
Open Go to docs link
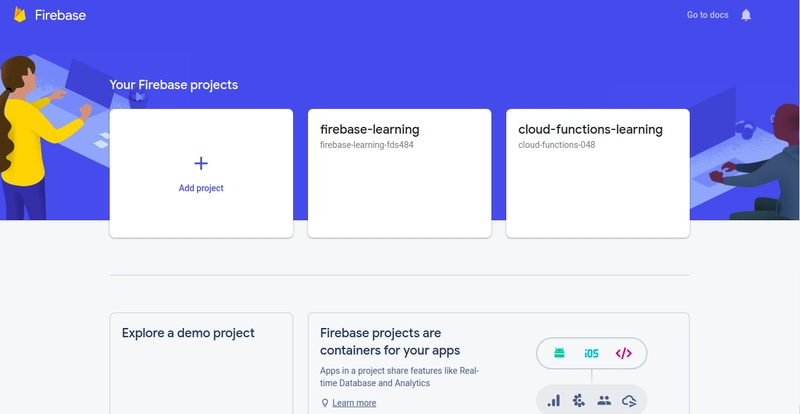707,15
